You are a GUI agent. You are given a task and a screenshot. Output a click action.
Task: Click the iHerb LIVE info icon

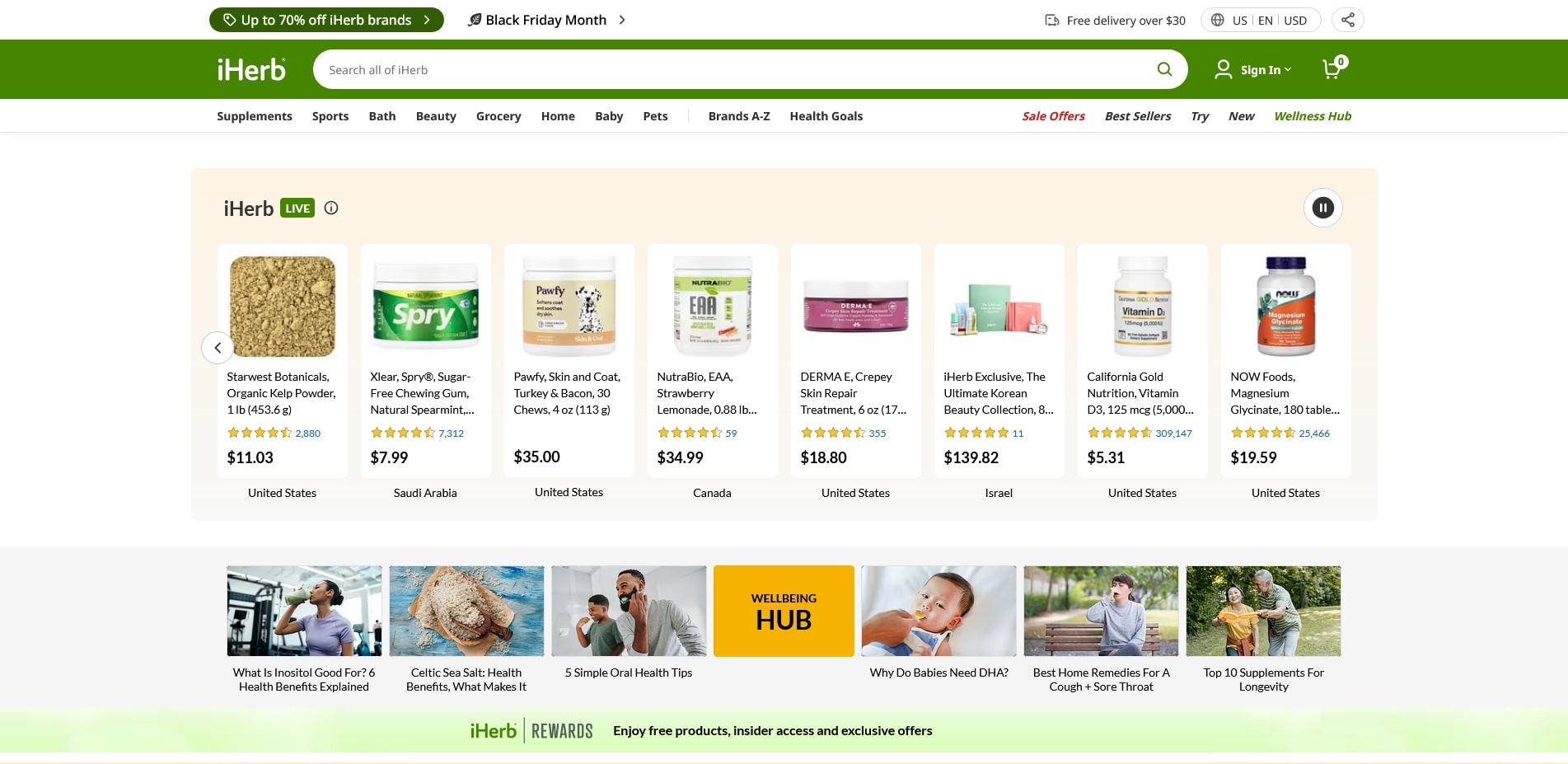point(331,208)
